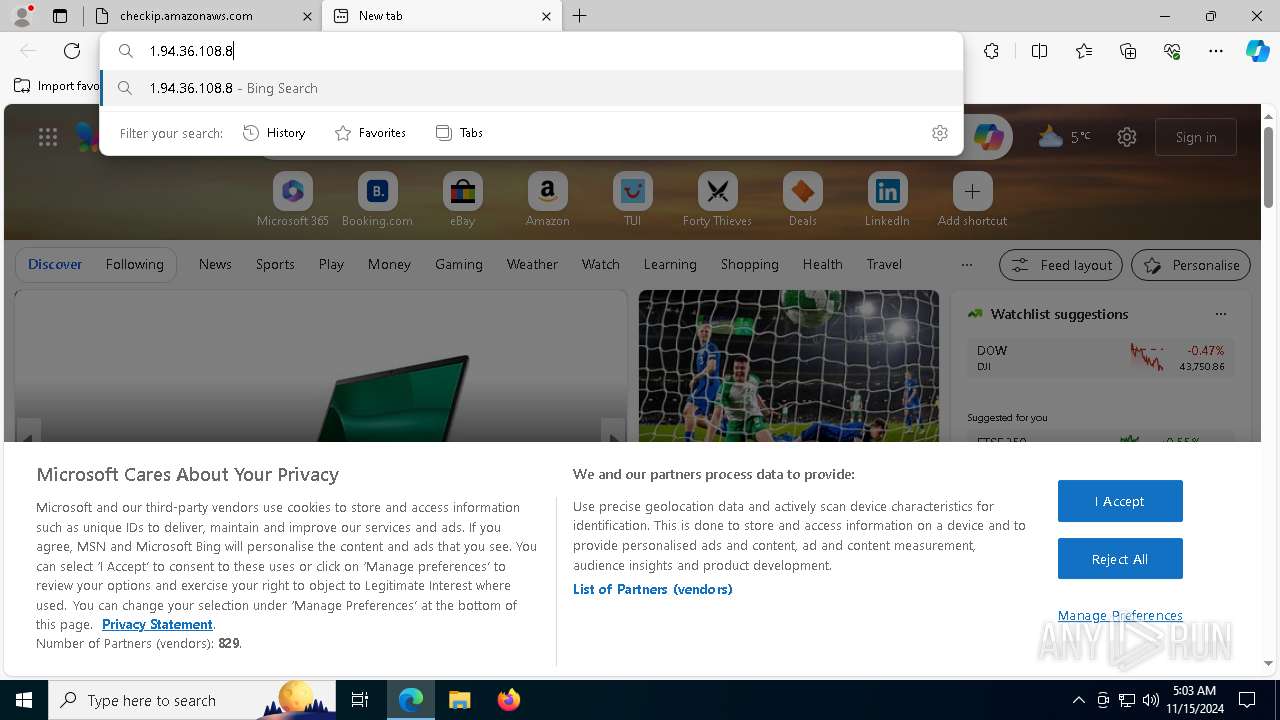
Task: Expand more feed categories ellipsis
Action: click(966, 265)
